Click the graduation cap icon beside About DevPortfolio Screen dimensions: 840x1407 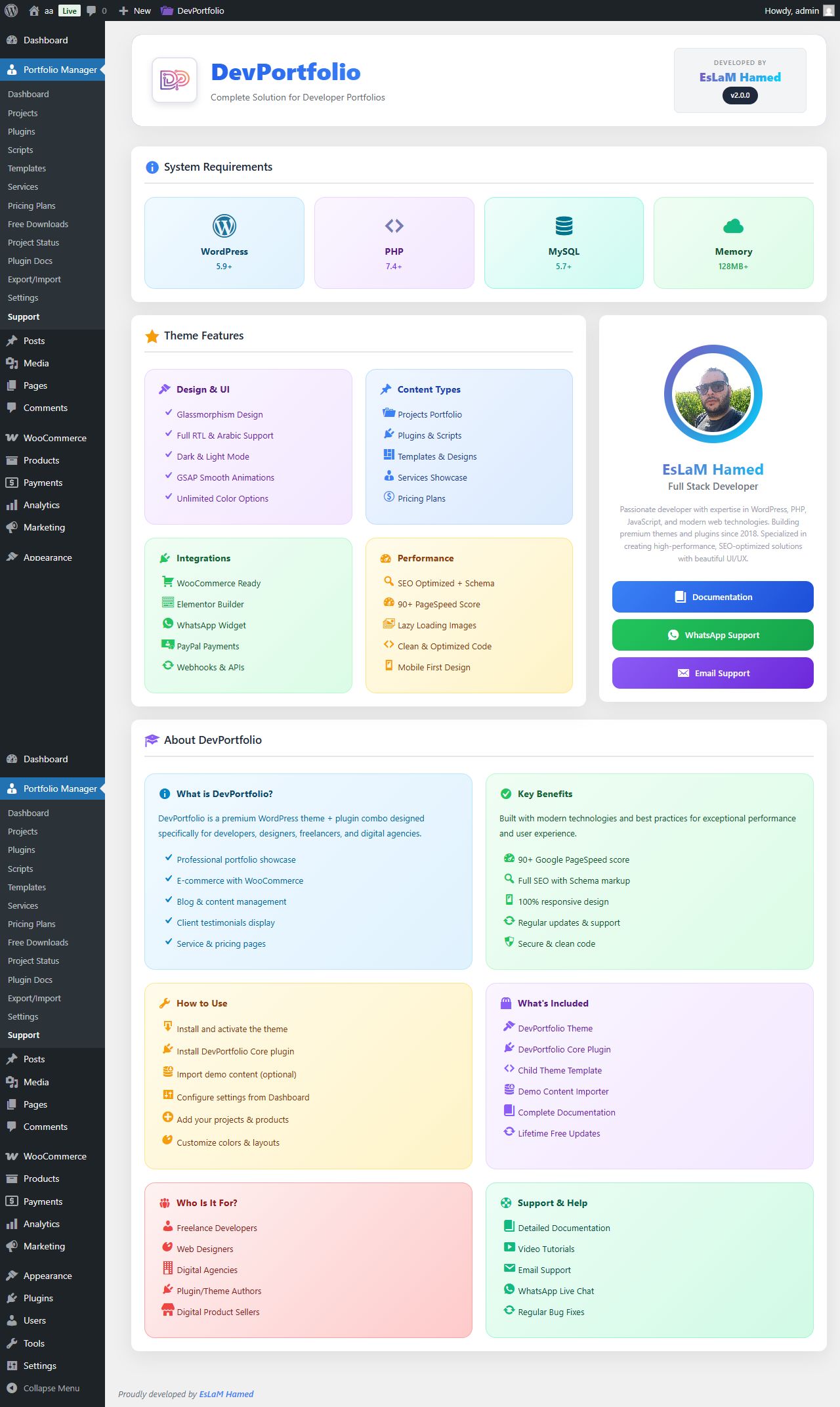152,741
